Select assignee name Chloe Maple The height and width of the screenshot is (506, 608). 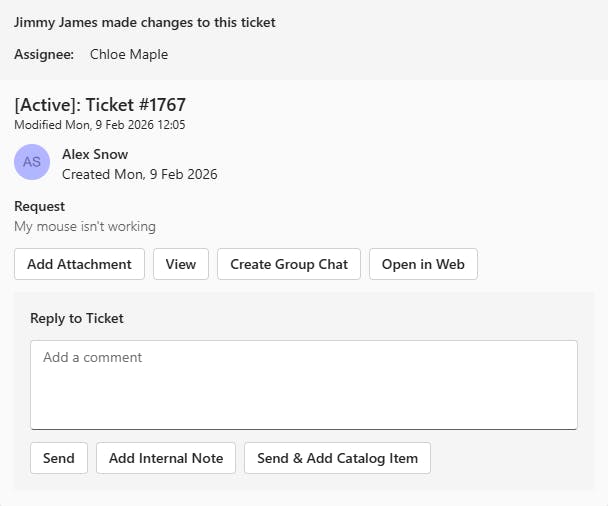pyautogui.click(x=129, y=54)
